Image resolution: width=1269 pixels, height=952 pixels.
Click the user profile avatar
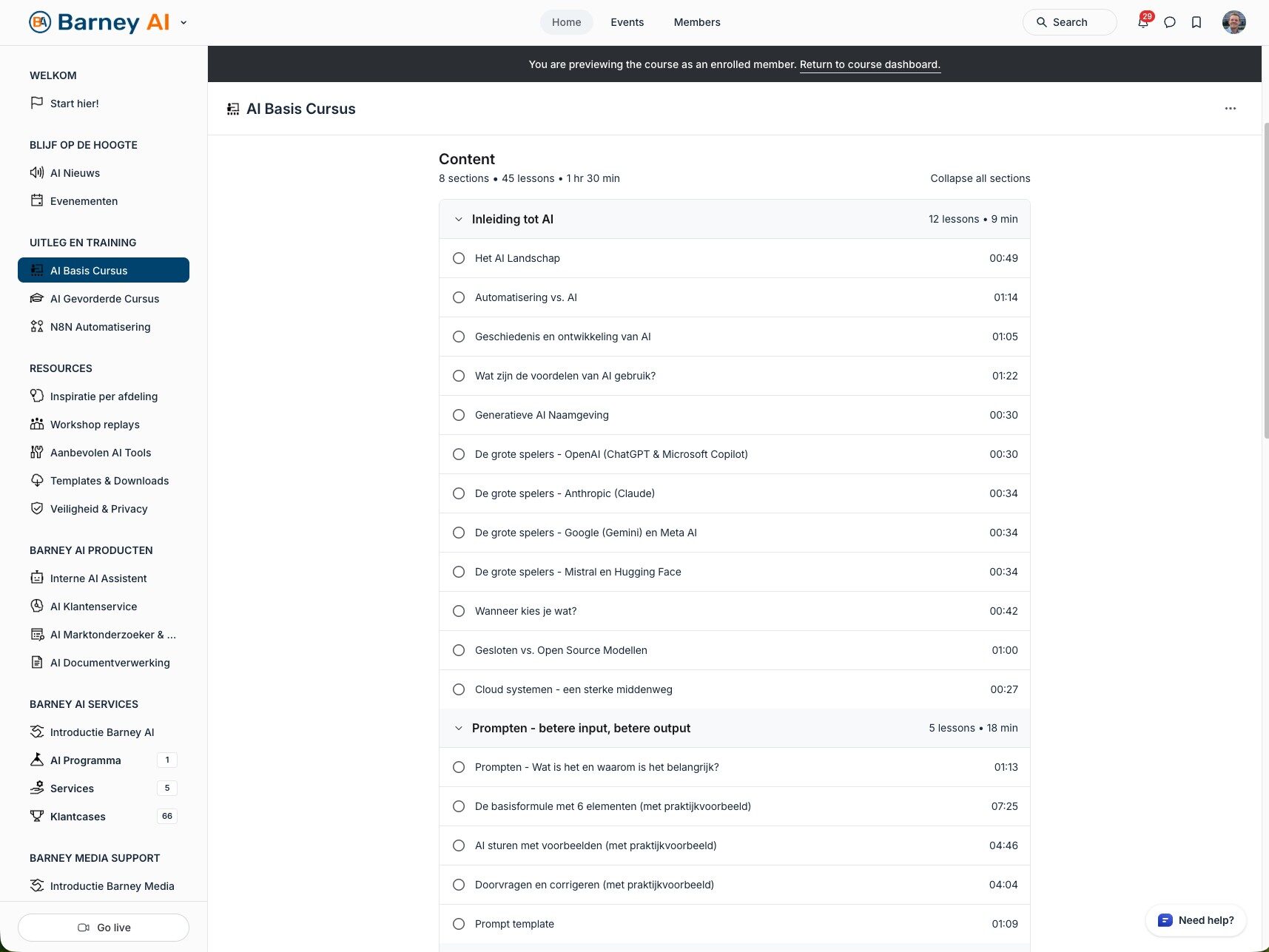pyautogui.click(x=1233, y=22)
